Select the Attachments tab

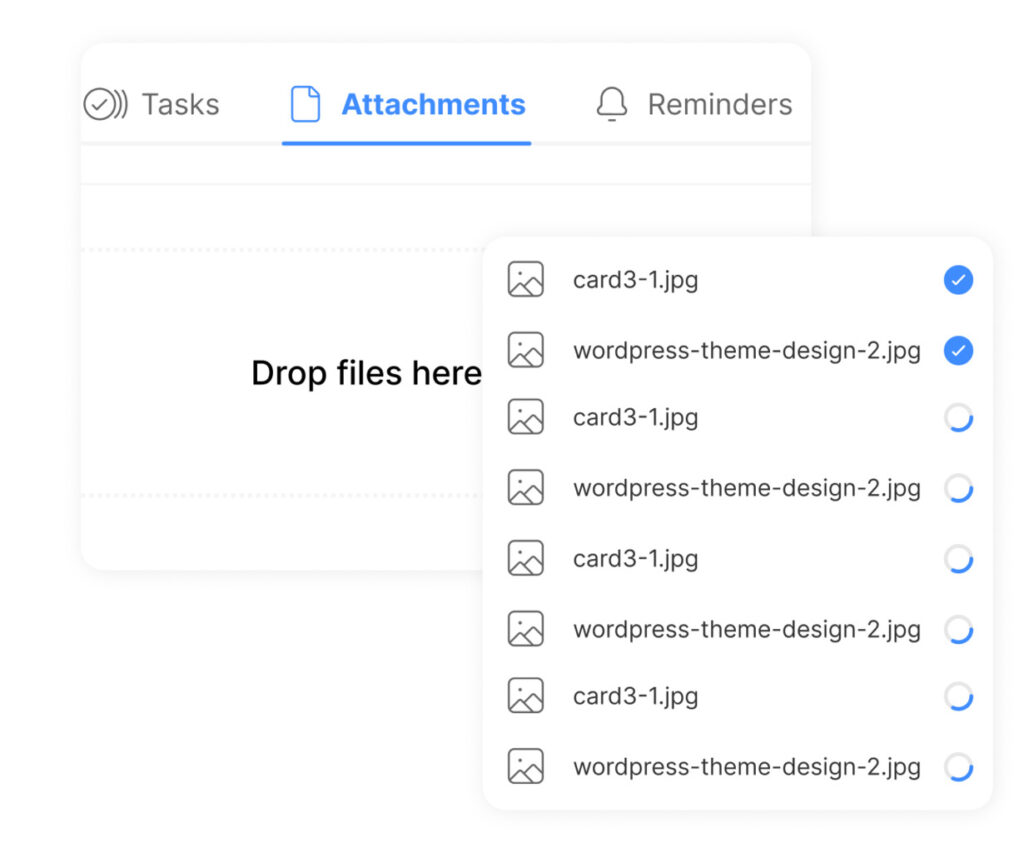pyautogui.click(x=432, y=104)
